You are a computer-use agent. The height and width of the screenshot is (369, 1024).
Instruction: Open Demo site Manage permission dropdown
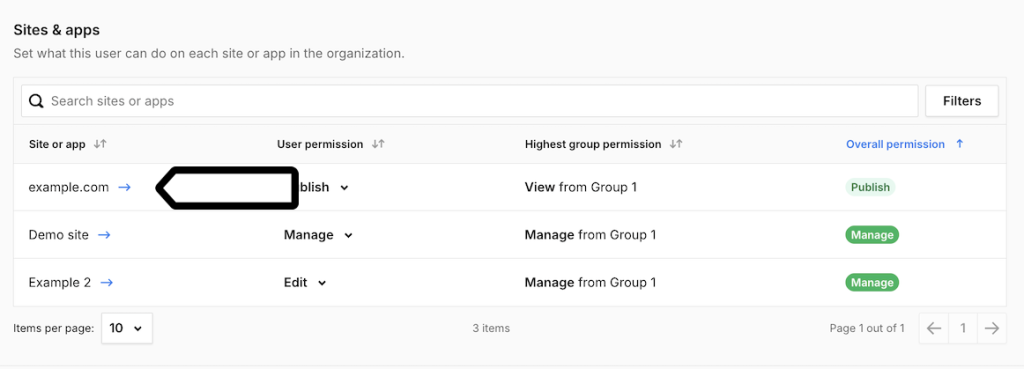[318, 235]
